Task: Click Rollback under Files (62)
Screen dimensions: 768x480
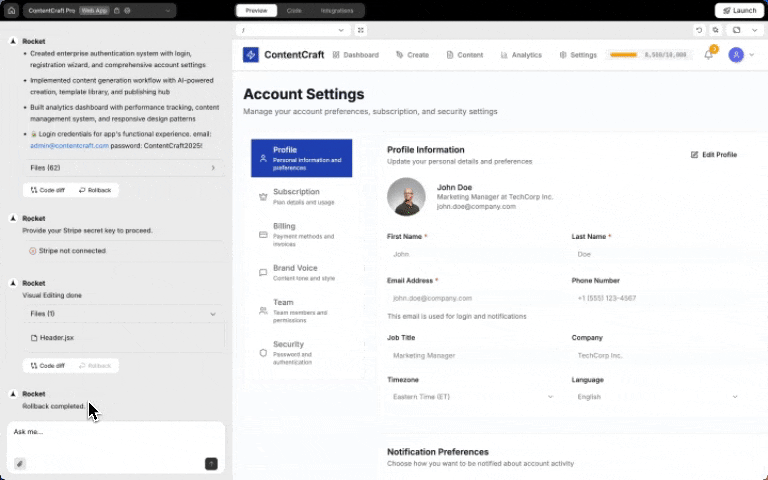Action: (95, 190)
